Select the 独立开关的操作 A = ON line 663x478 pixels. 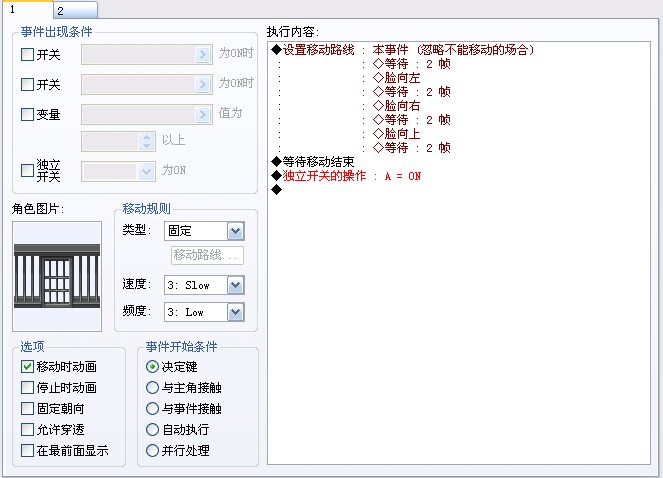(x=346, y=176)
